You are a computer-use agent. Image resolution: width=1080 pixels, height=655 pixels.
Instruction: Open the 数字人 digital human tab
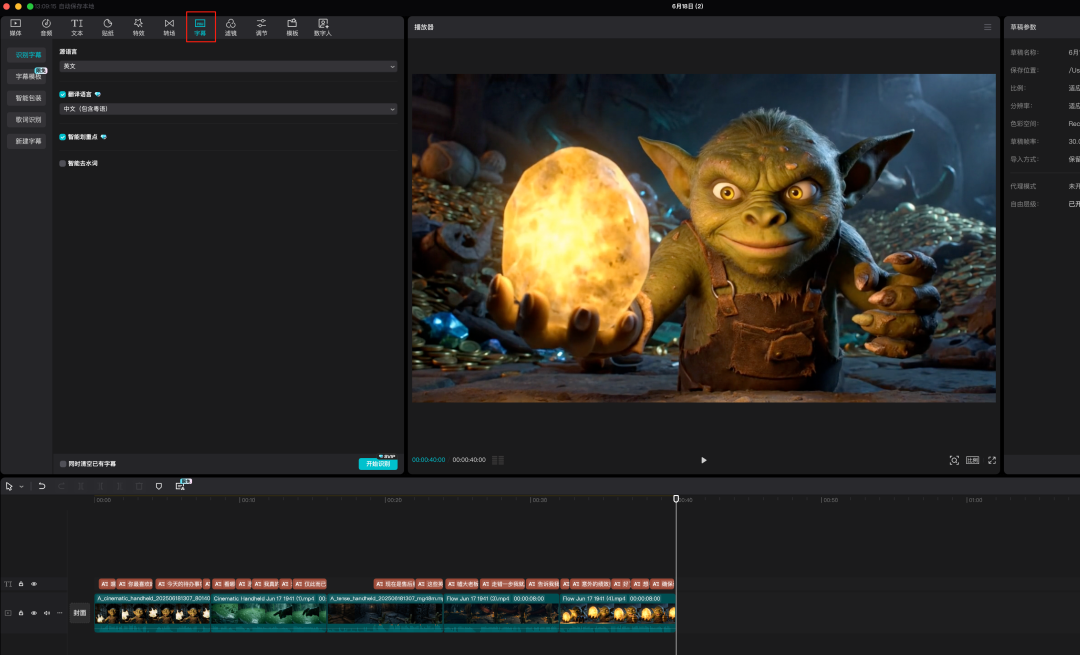[323, 27]
